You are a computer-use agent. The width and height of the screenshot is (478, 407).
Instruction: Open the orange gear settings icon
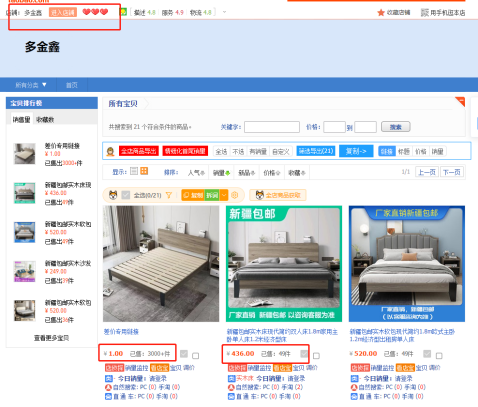point(235,195)
